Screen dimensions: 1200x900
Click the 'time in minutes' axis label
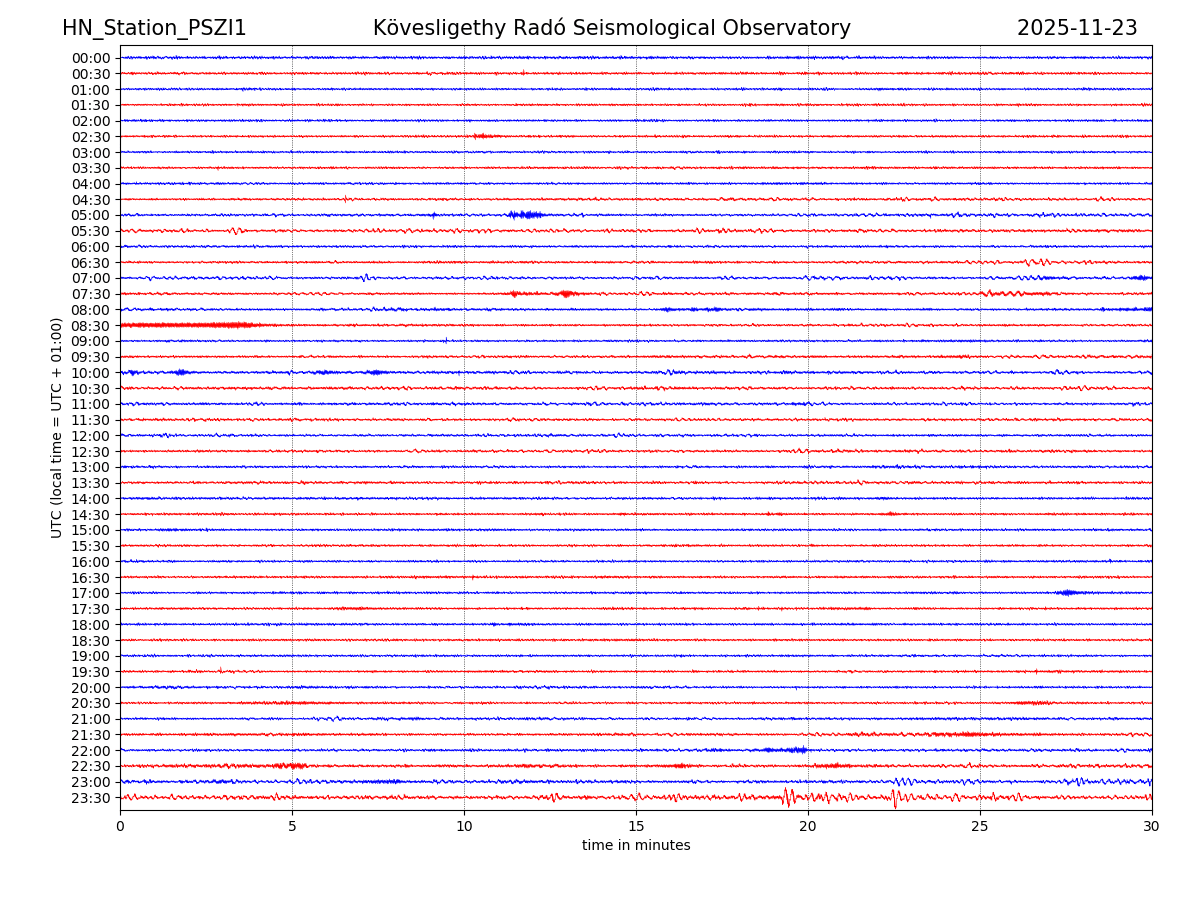click(x=636, y=846)
